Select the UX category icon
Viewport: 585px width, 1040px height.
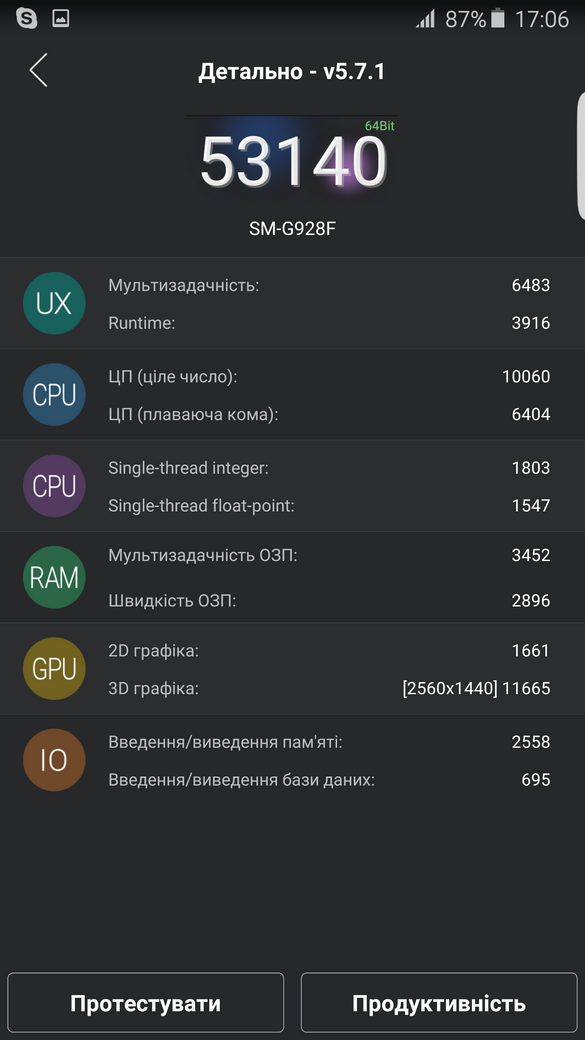54,303
